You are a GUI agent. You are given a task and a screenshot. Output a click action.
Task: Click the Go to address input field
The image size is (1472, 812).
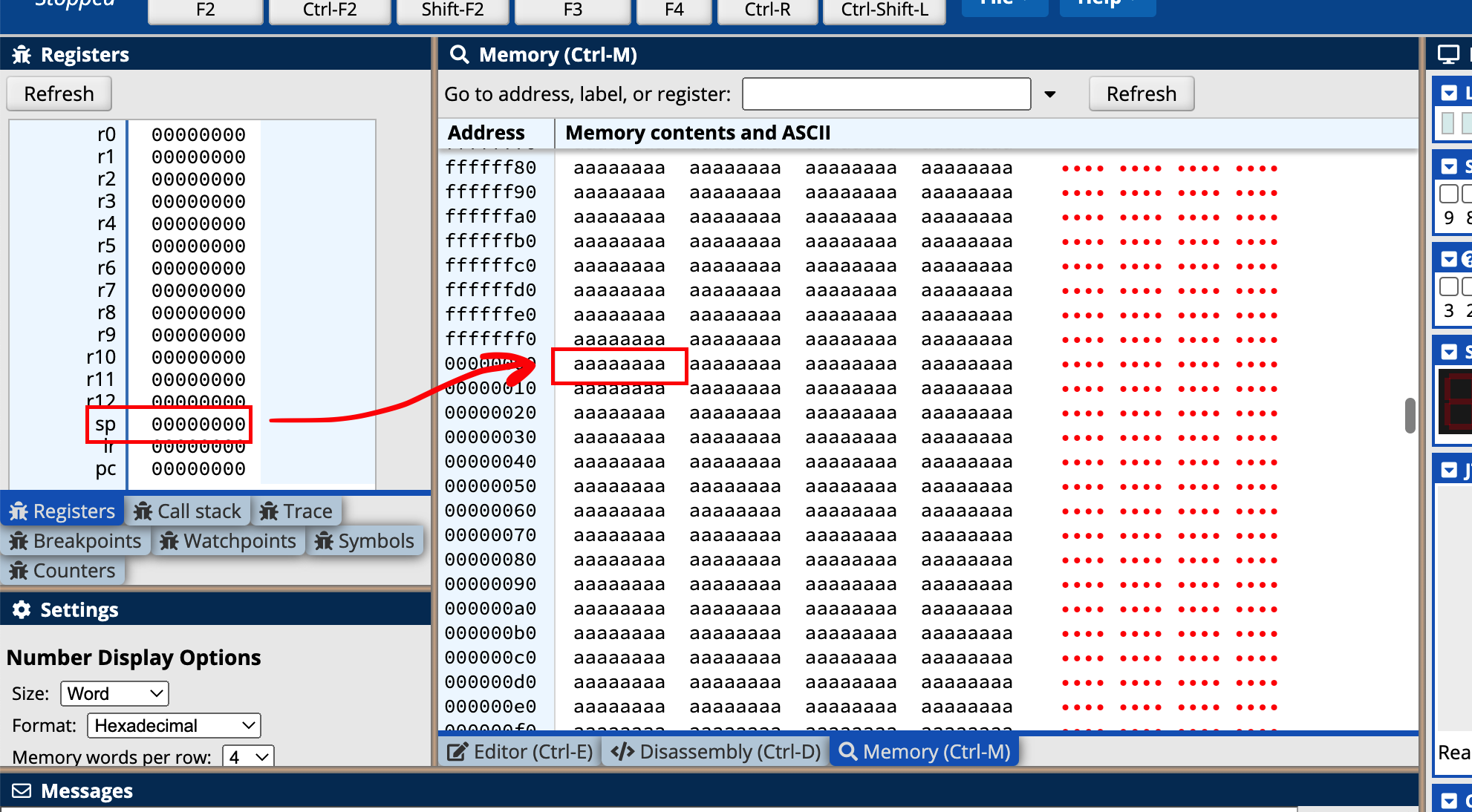[x=886, y=94]
